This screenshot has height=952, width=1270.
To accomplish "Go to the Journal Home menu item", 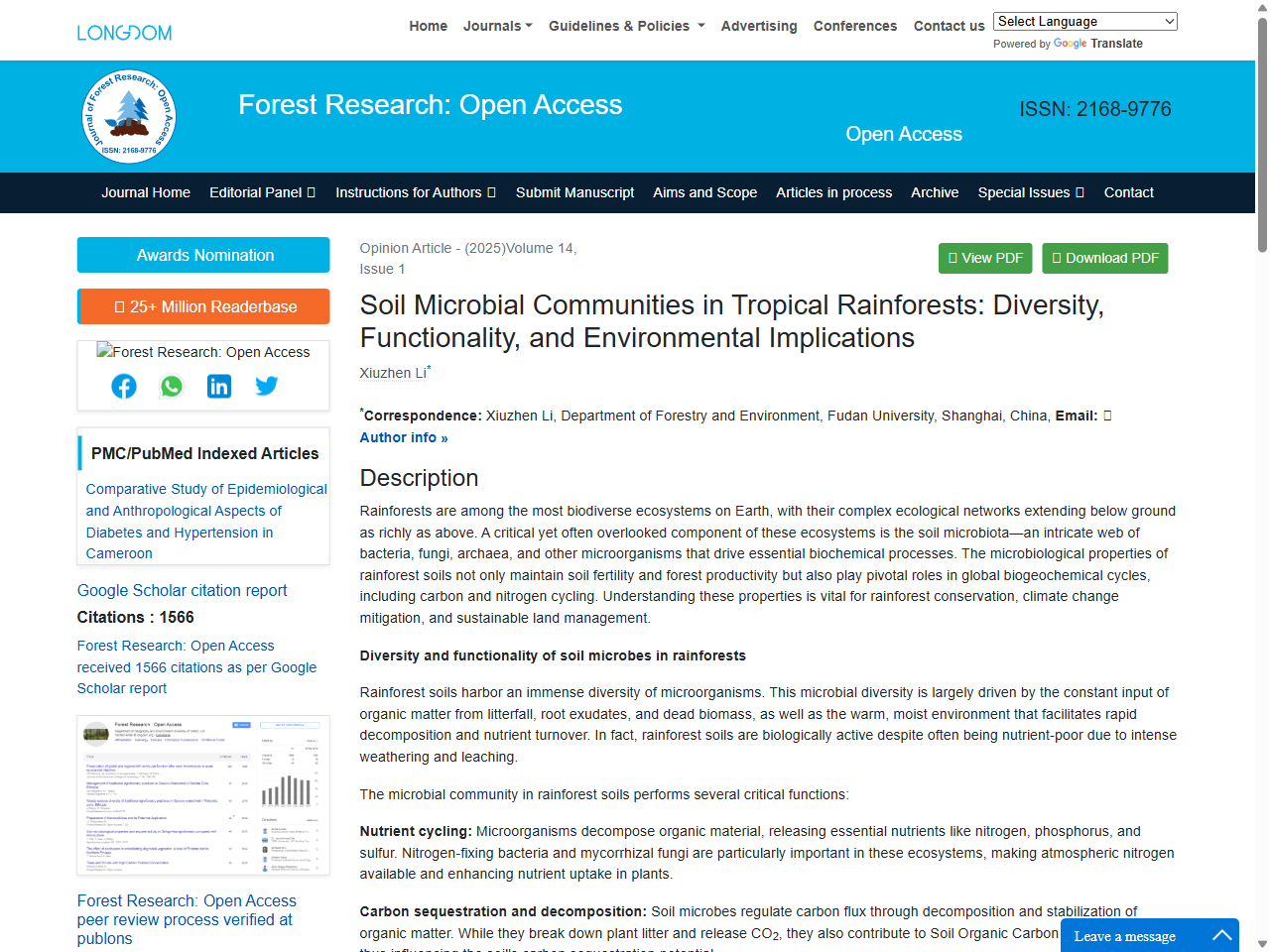I will (145, 192).
